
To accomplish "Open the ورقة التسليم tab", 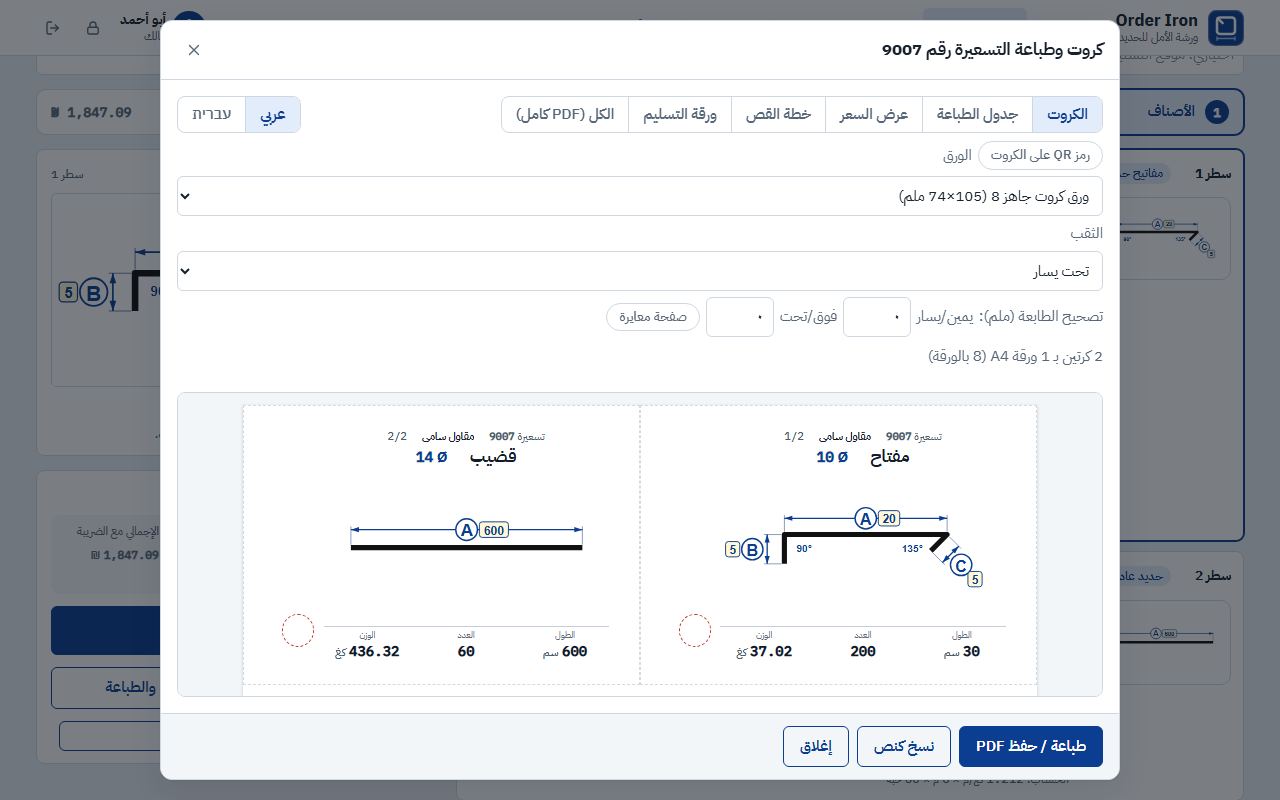I will (x=680, y=115).
